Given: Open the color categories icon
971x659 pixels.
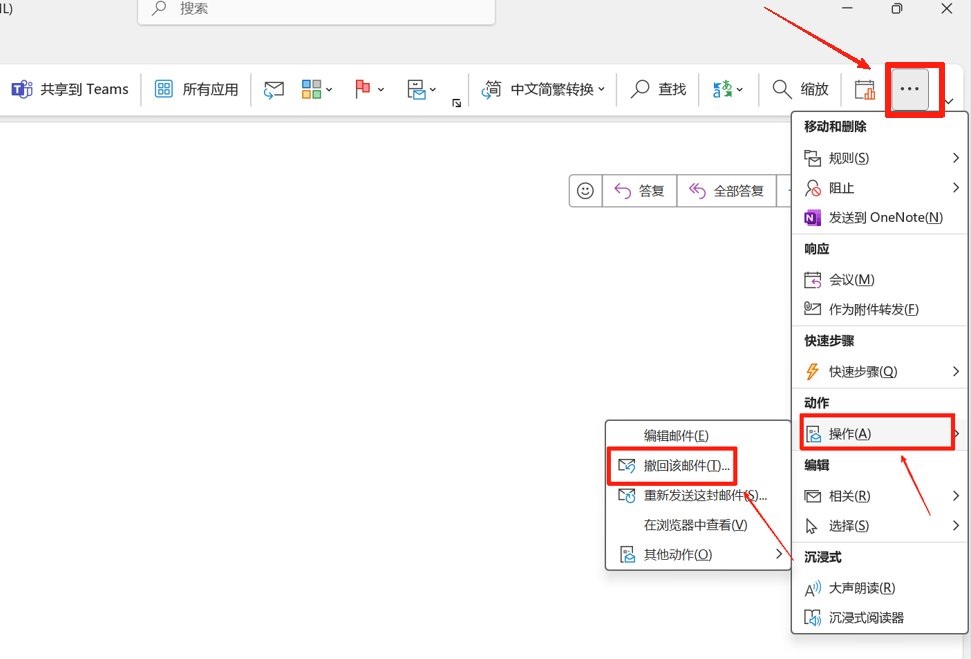Looking at the screenshot, I should 311,89.
